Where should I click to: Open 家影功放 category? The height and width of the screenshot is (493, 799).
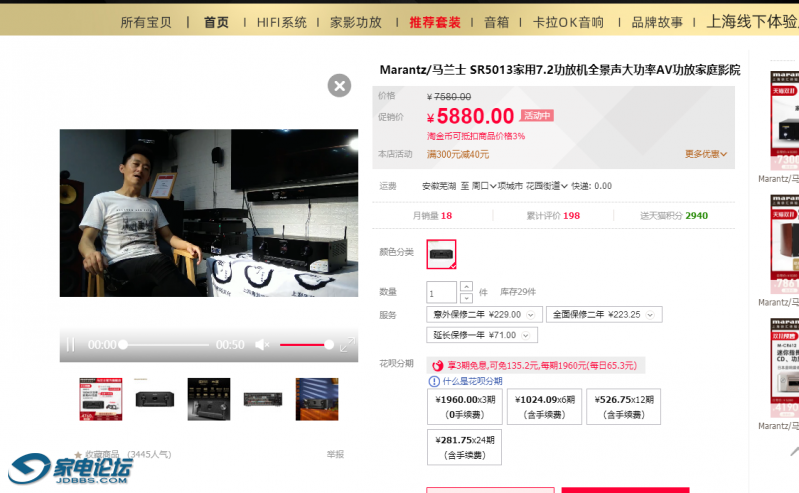(356, 22)
